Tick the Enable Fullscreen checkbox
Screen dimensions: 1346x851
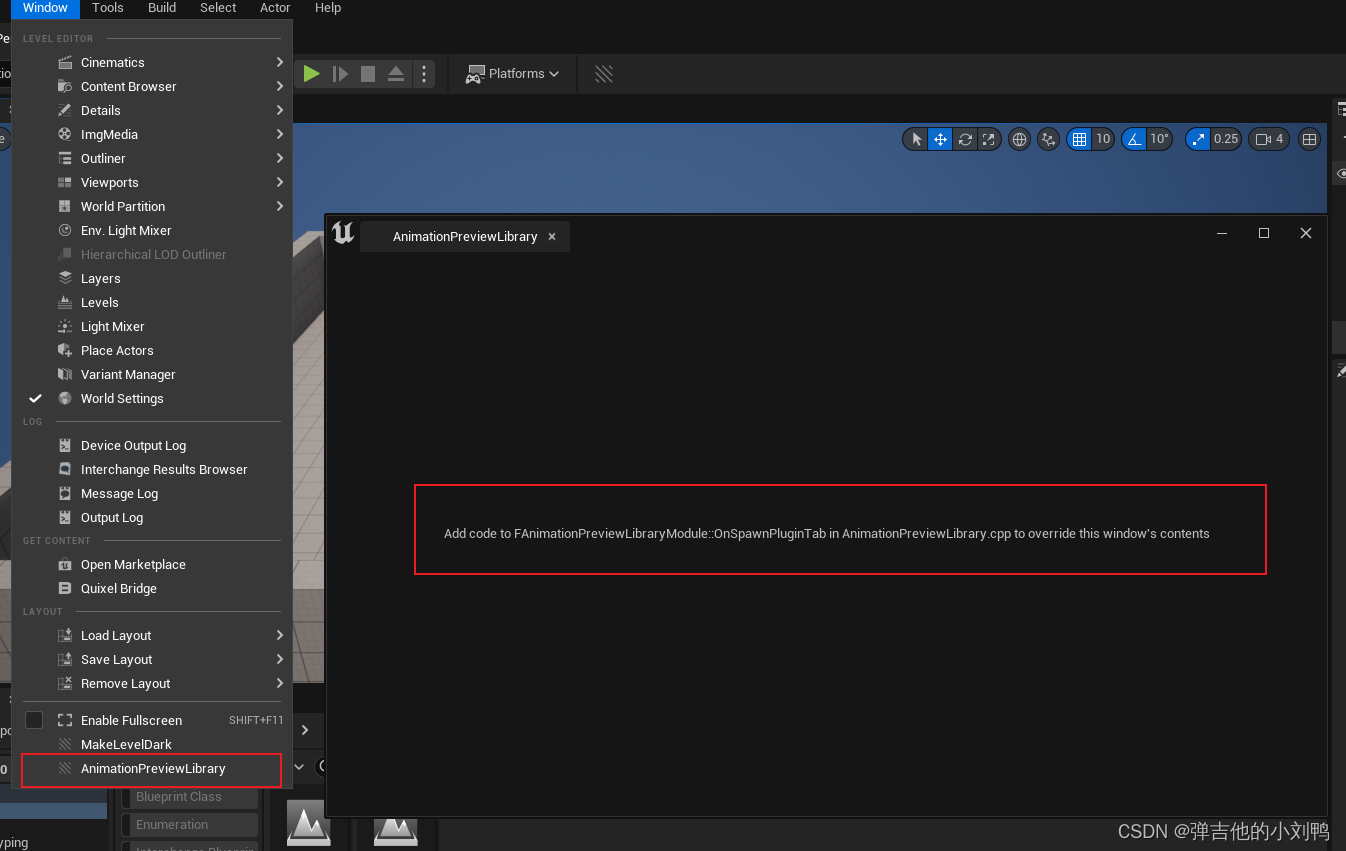click(x=34, y=720)
